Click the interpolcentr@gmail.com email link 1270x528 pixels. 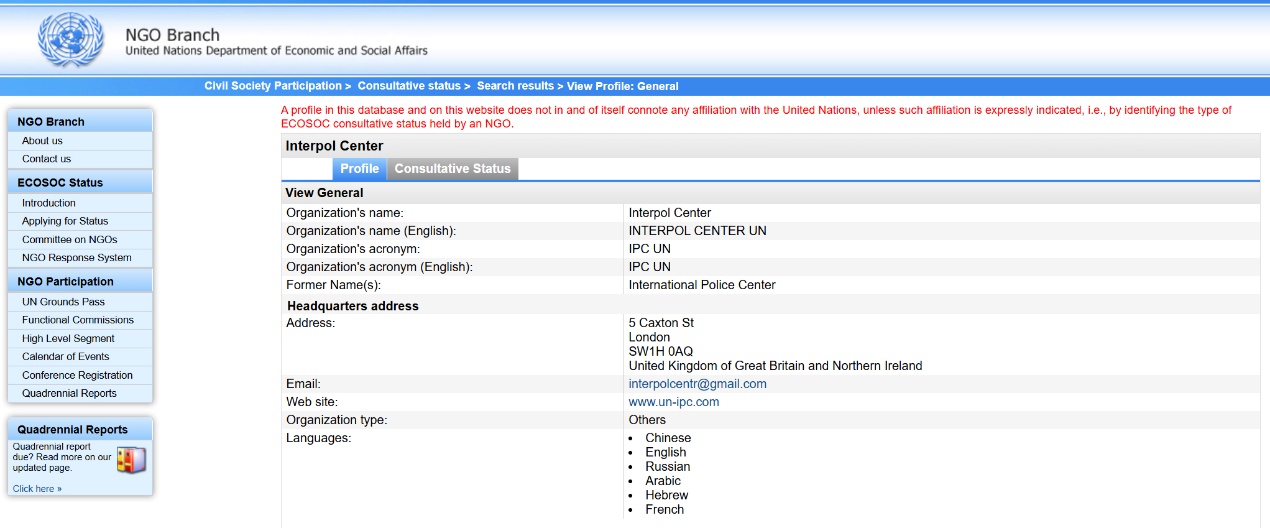tap(697, 384)
